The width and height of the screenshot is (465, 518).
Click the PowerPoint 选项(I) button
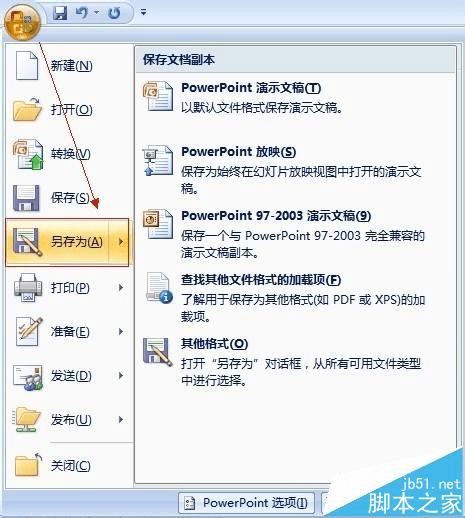click(247, 503)
